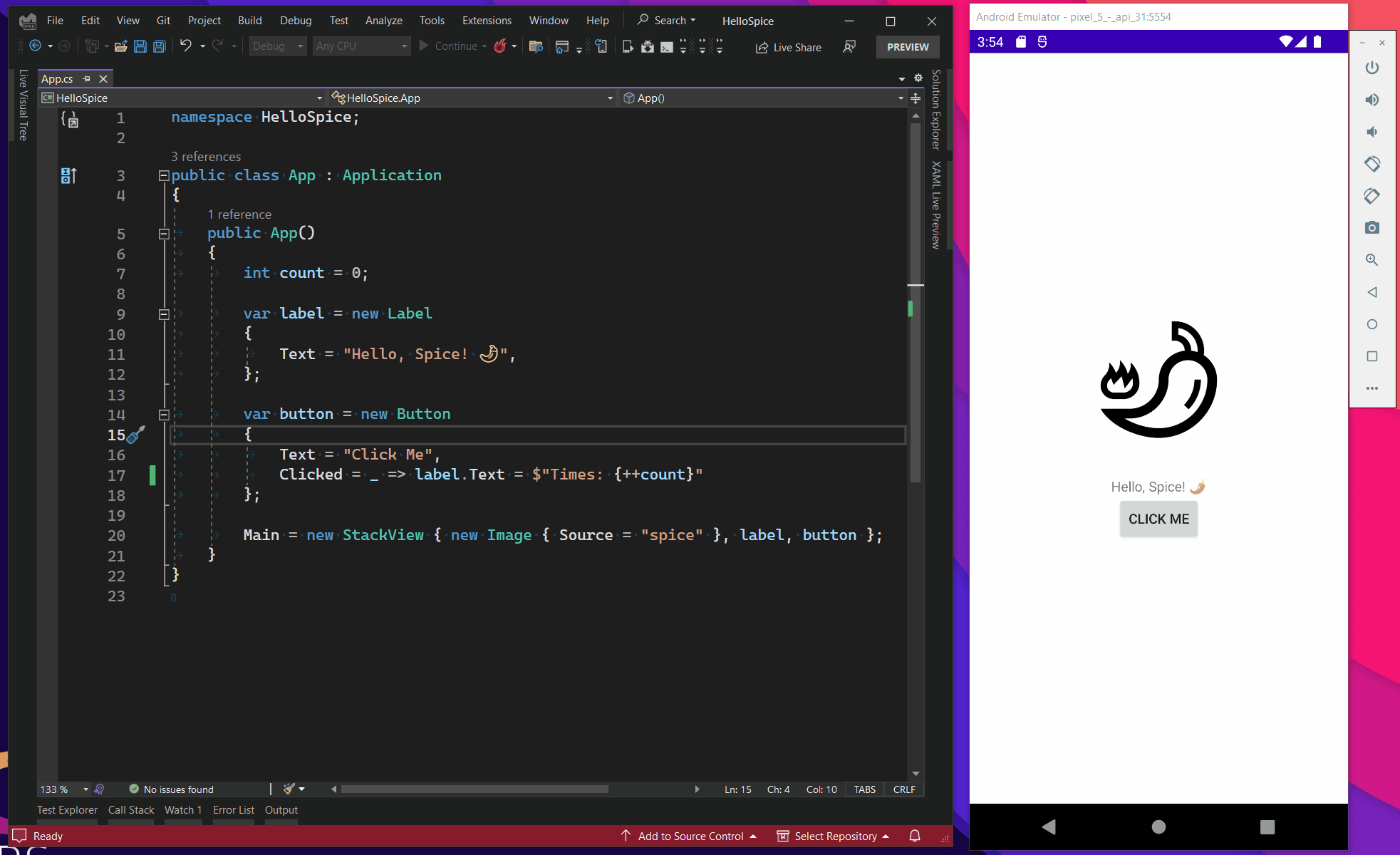Rotate the emulator using the rotate-left icon
This screenshot has height=855, width=1400.
tap(1372, 164)
